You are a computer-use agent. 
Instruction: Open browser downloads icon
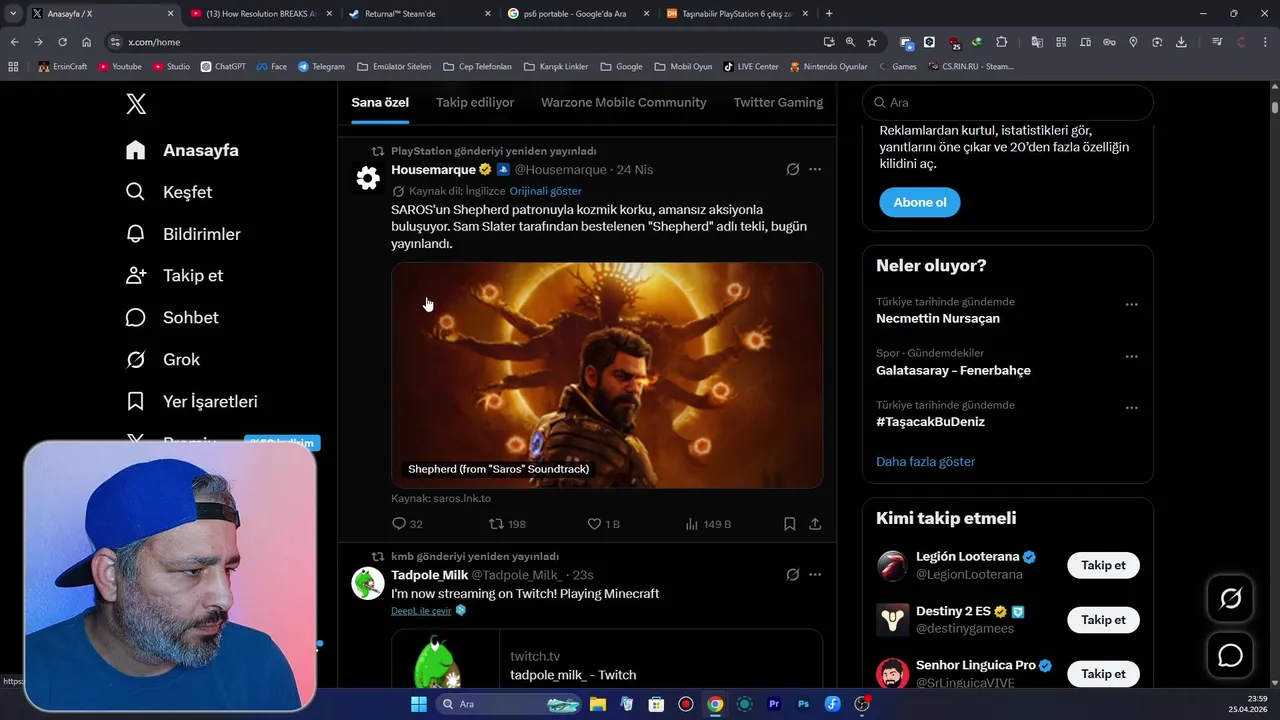1181,42
